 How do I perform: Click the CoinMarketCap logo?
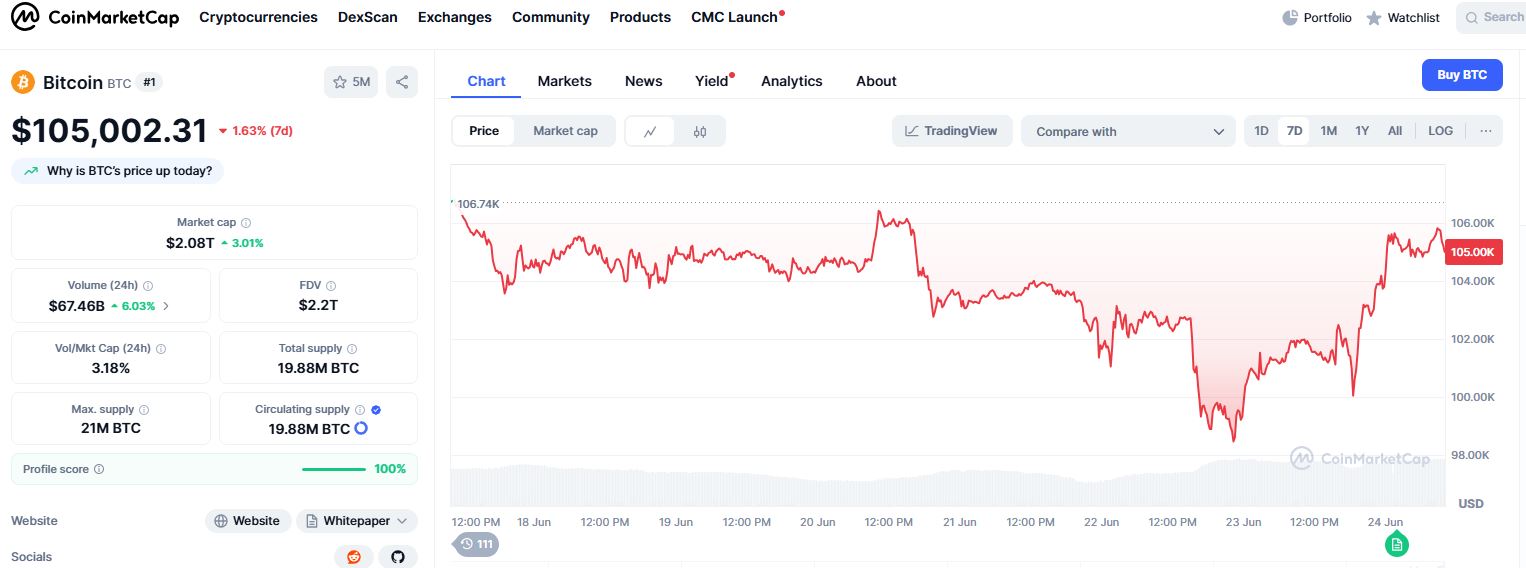(95, 17)
